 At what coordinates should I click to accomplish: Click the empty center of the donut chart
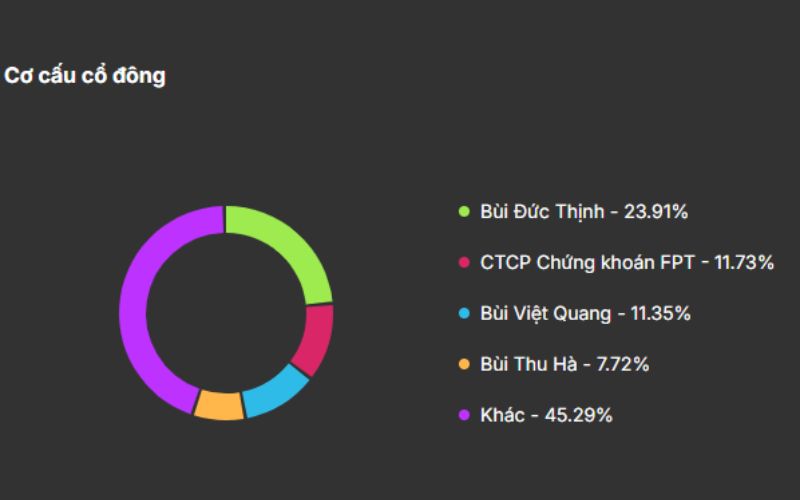point(226,313)
